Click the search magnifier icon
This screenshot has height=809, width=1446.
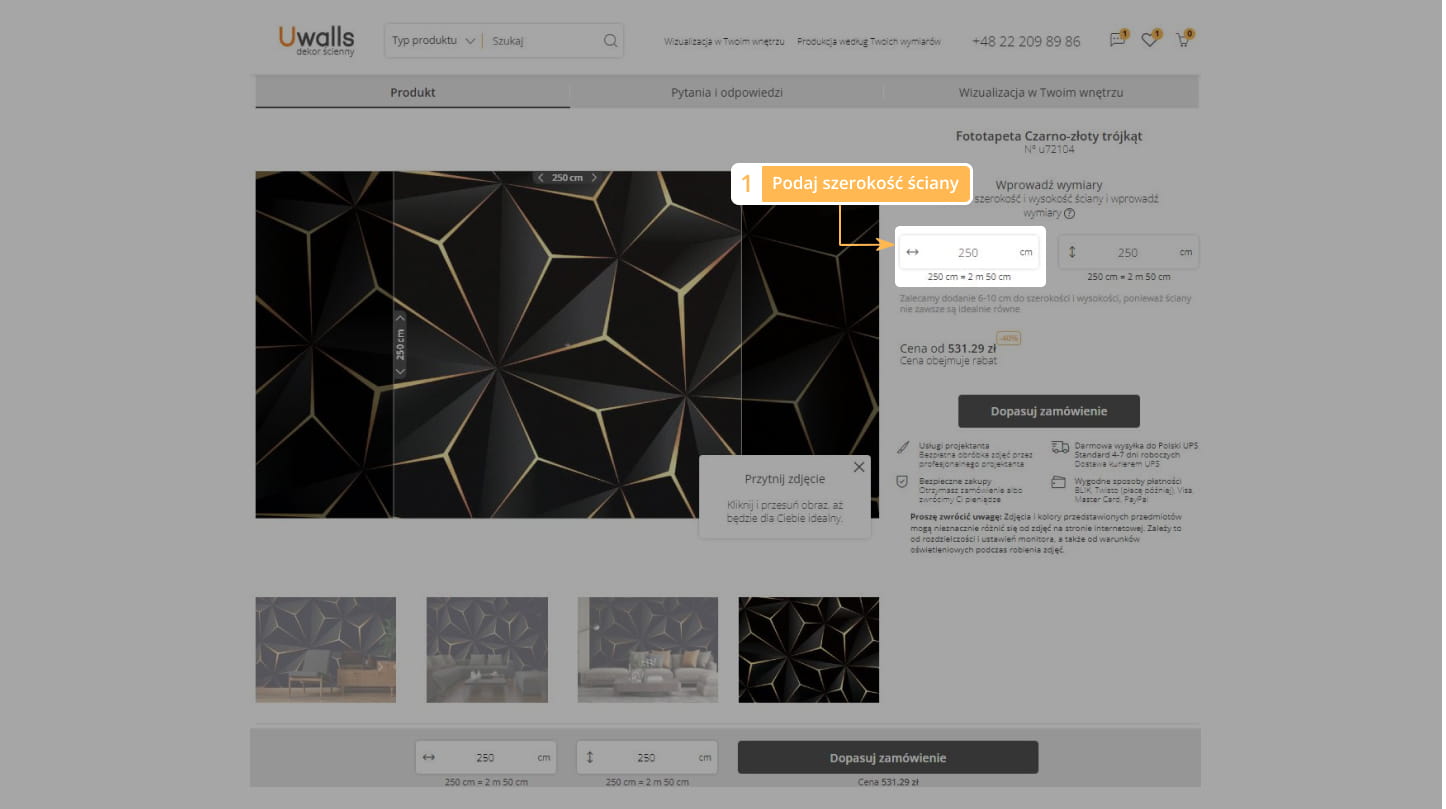coord(610,41)
